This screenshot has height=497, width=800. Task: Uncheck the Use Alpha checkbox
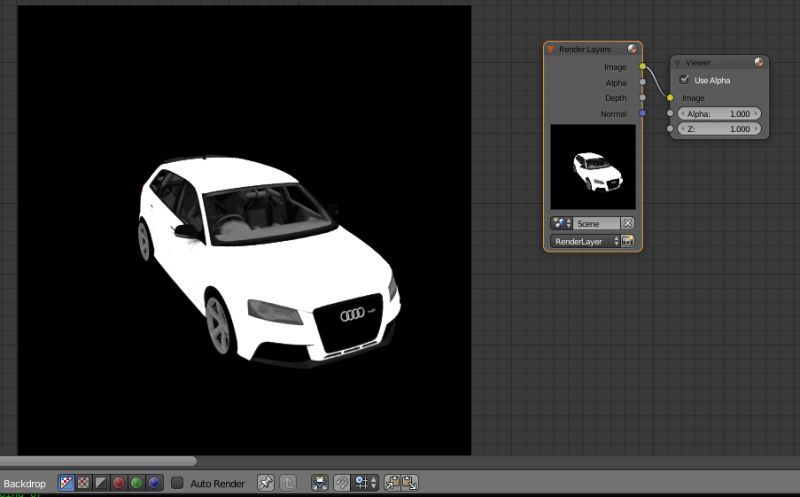point(684,80)
